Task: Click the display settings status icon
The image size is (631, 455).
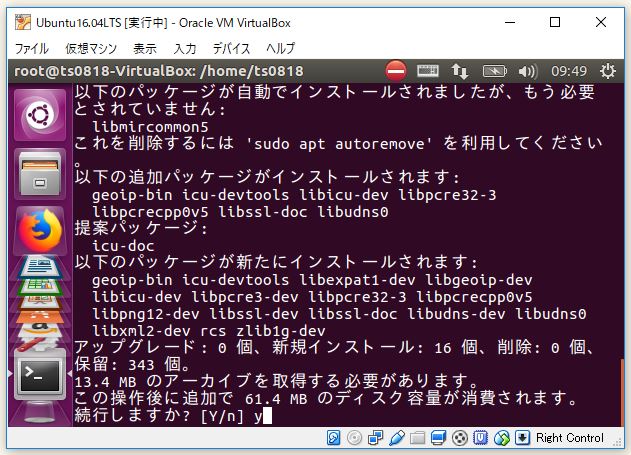Action: (439, 438)
